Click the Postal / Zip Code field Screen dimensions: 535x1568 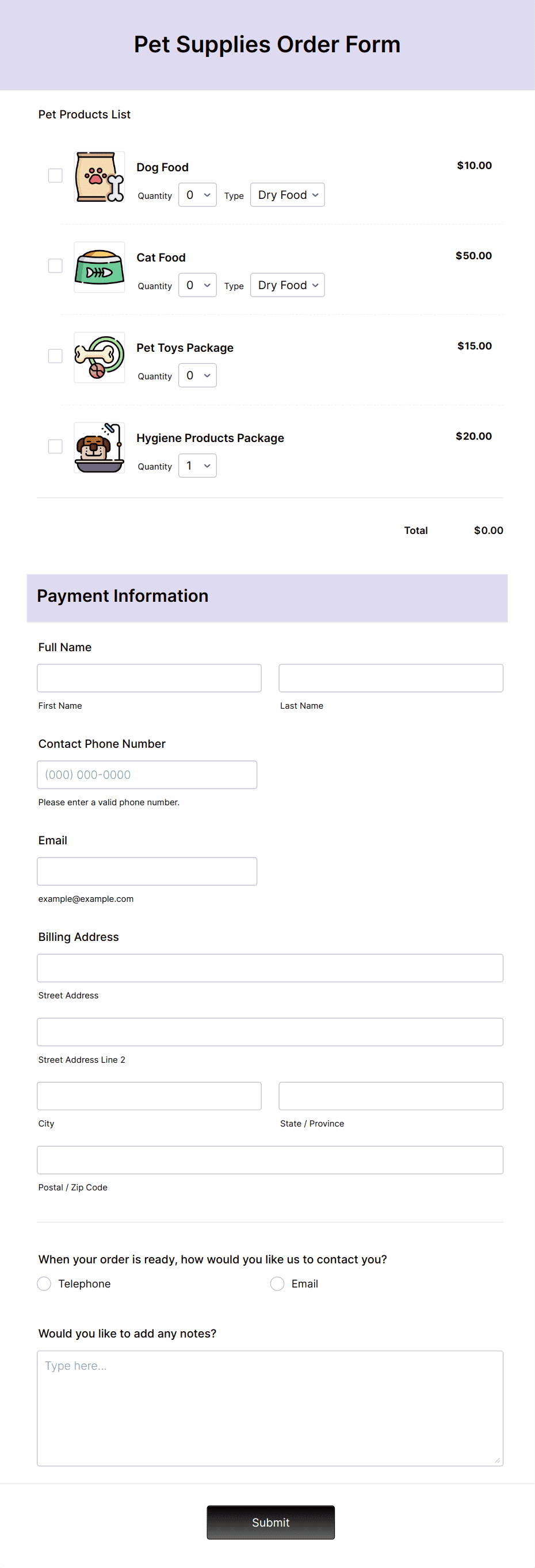coord(270,1159)
